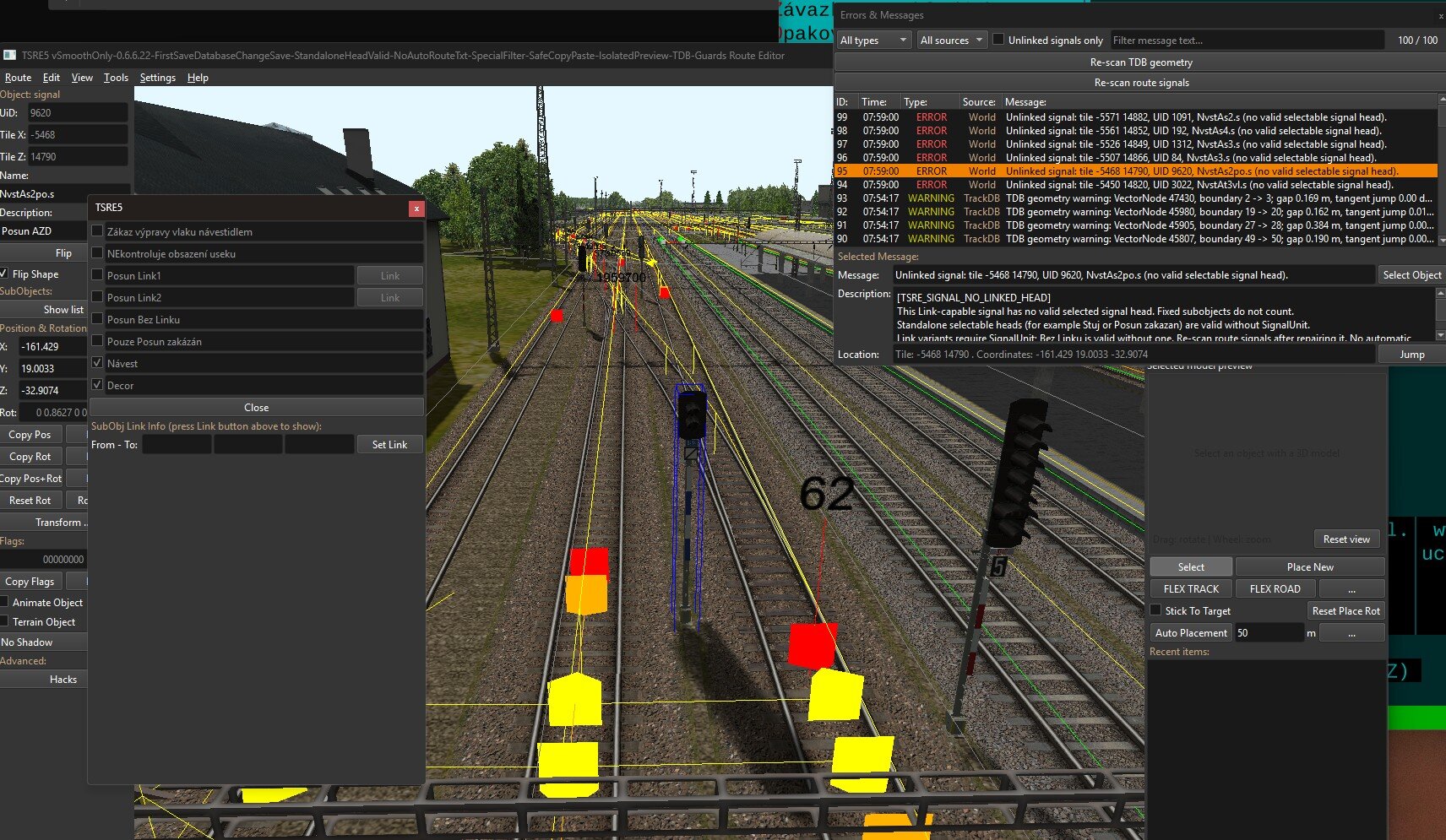Click the TSRE5 app icon in title bar
The height and width of the screenshot is (840, 1446).
tap(9, 55)
